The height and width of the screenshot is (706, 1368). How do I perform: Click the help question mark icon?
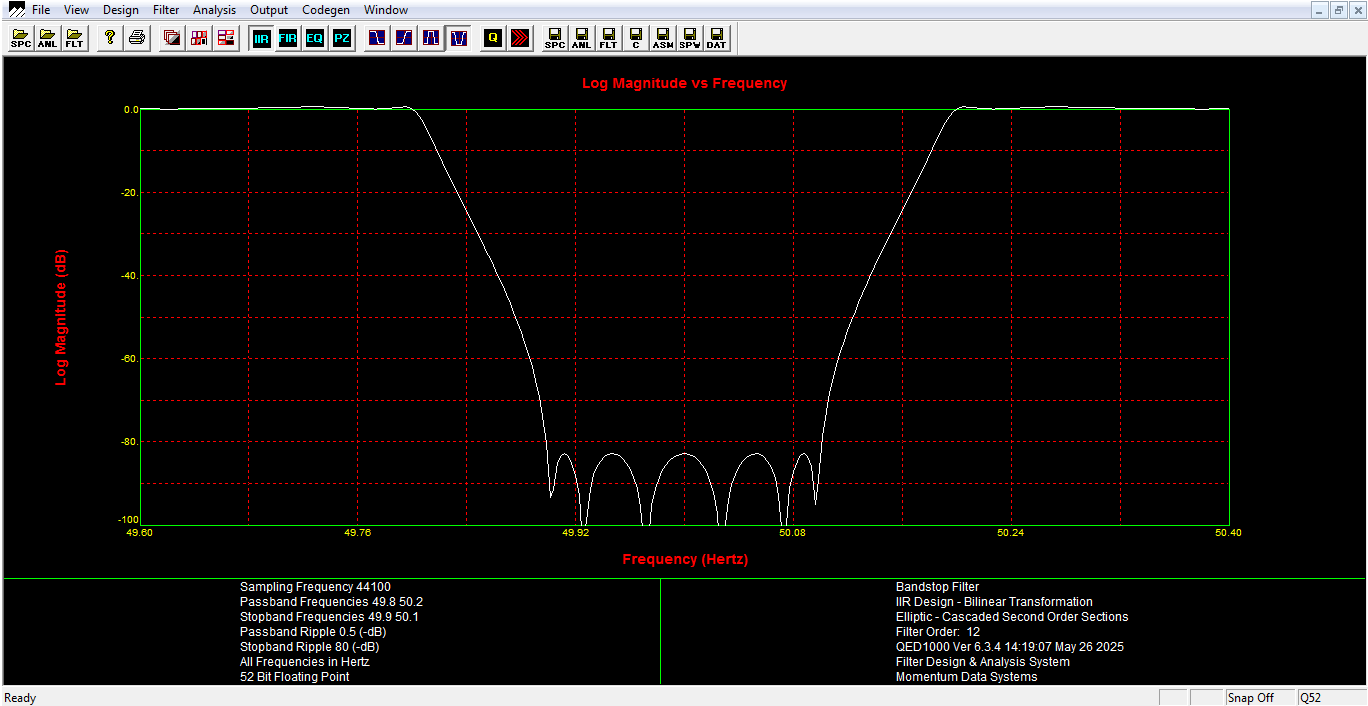click(x=110, y=39)
